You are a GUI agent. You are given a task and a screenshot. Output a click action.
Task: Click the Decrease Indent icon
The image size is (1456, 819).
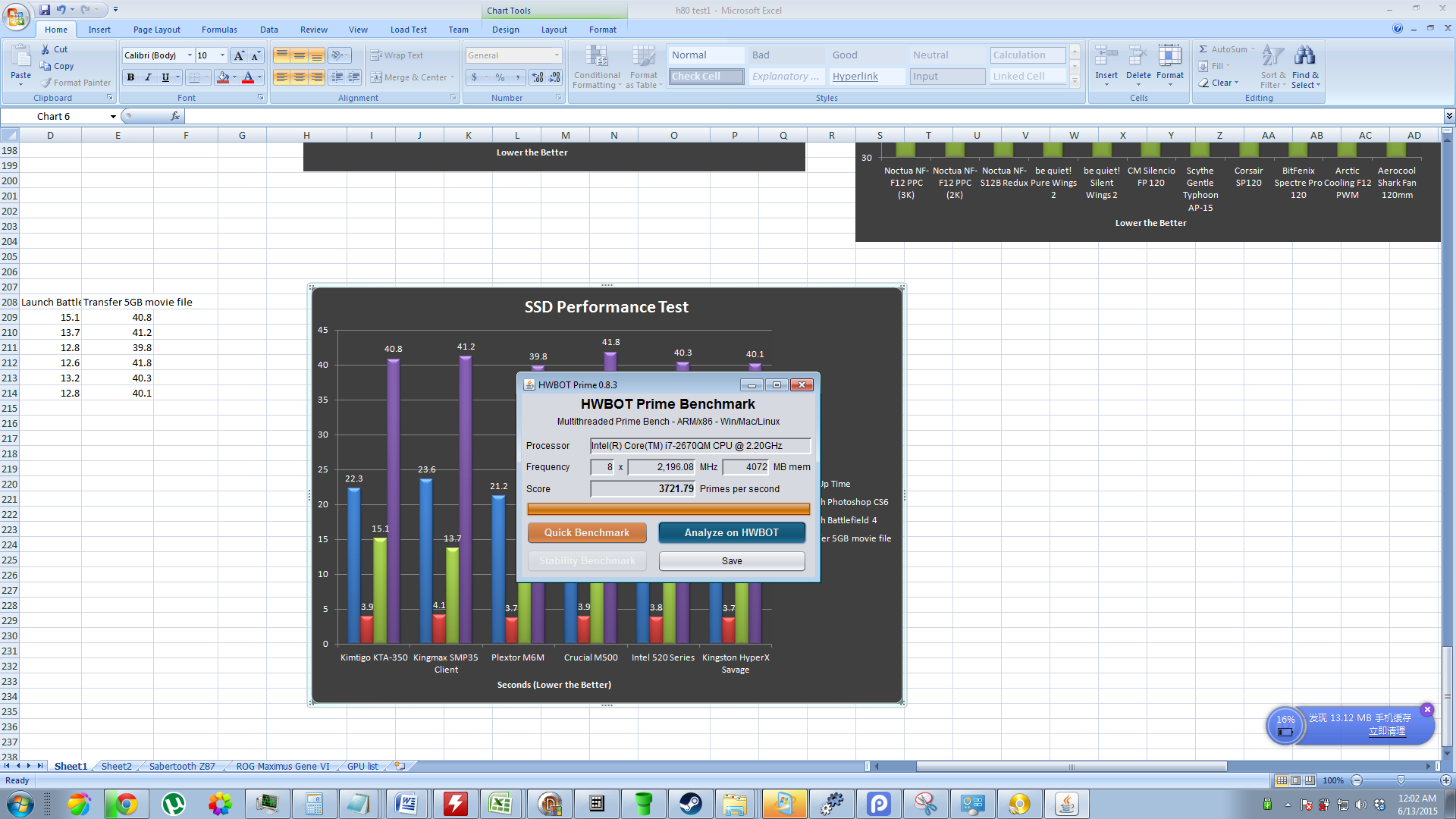click(337, 77)
